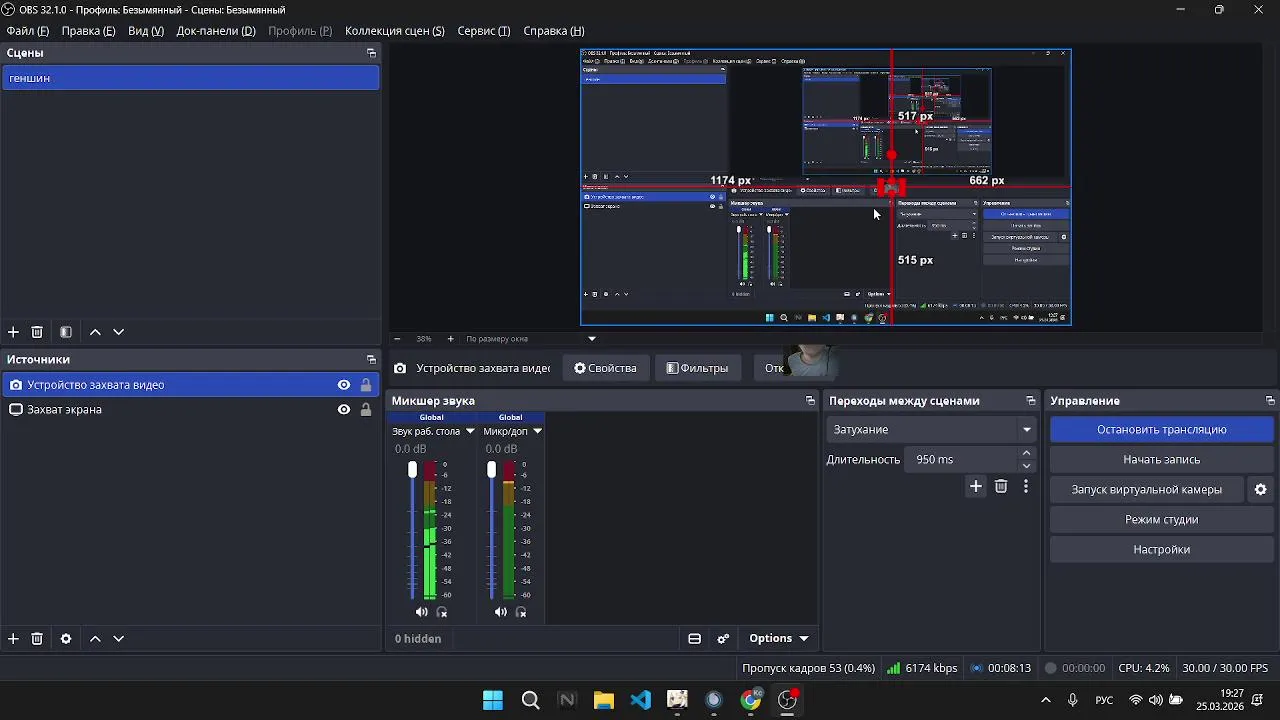1280x720 pixels.
Task: Open Visual Studio Code from taskbar
Action: 640,700
